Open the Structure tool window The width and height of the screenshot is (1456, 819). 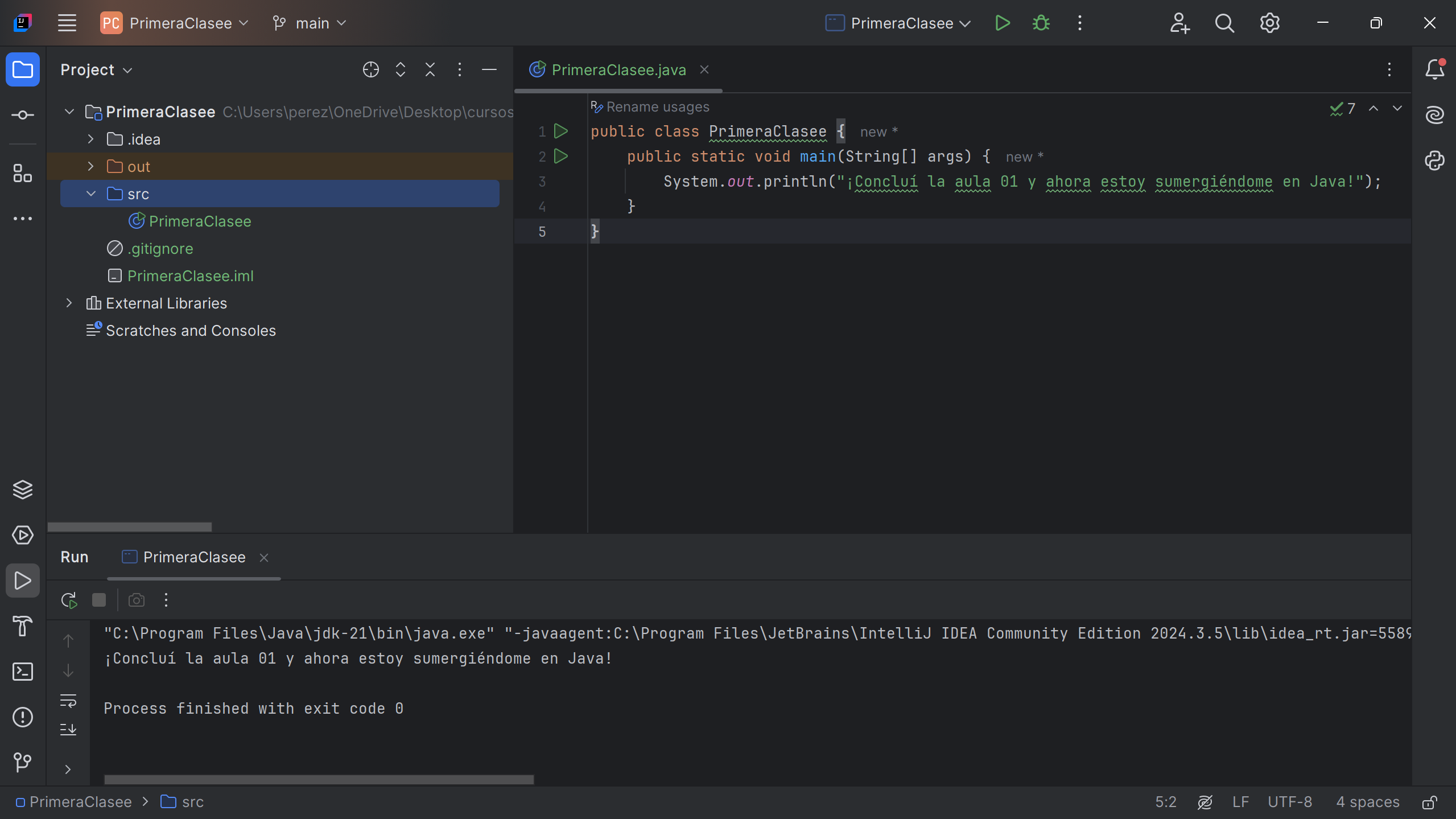pos(23,173)
